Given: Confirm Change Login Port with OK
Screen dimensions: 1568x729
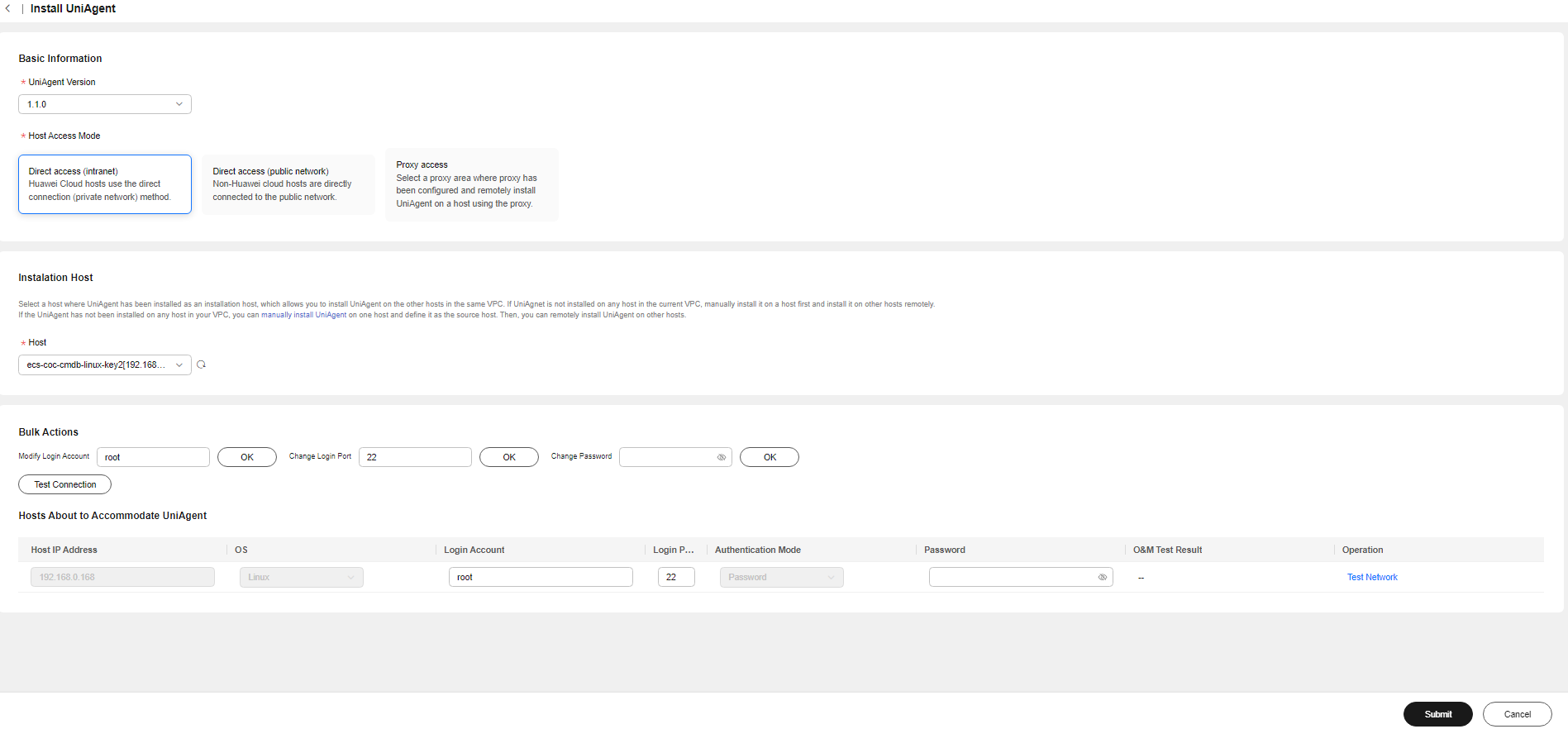Looking at the screenshot, I should (x=509, y=457).
